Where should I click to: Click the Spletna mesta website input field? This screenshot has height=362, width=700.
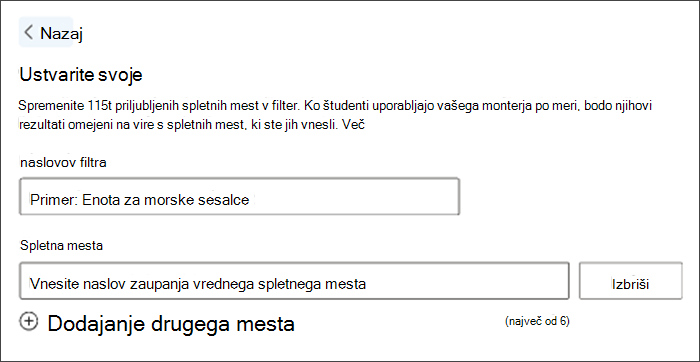point(294,281)
